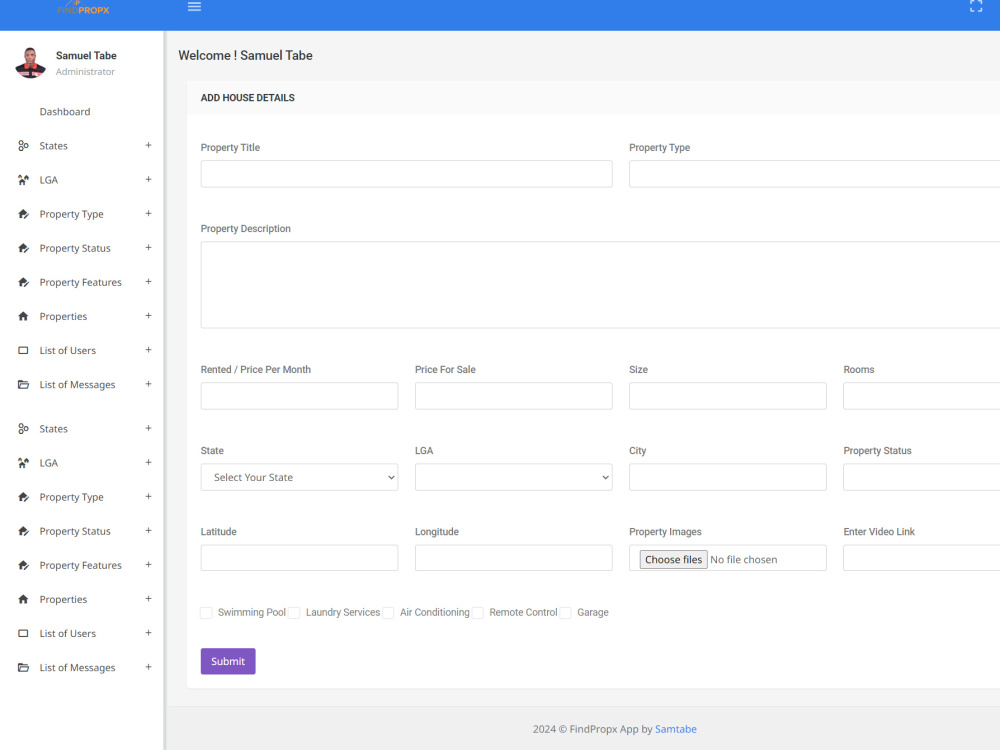
Task: Focus the Property Type field
Action: coord(814,174)
